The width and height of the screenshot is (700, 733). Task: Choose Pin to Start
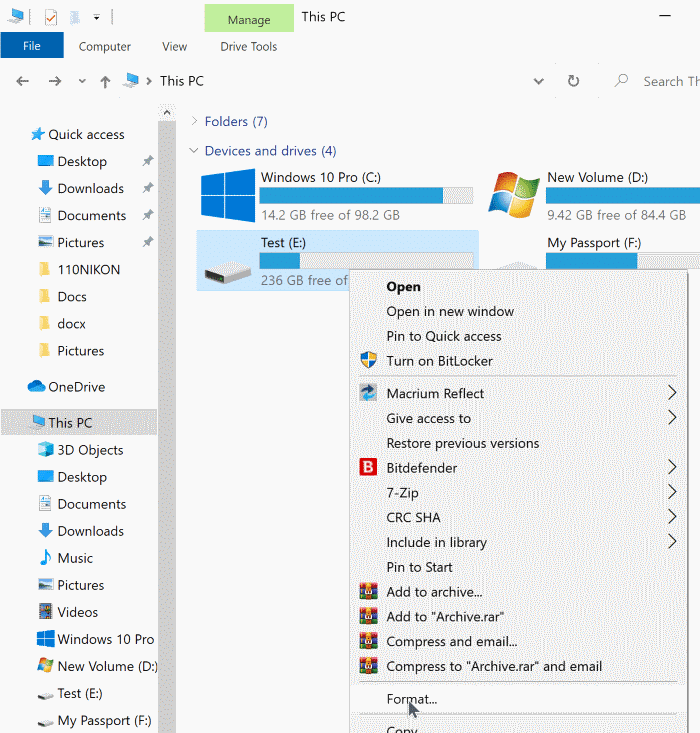[419, 567]
